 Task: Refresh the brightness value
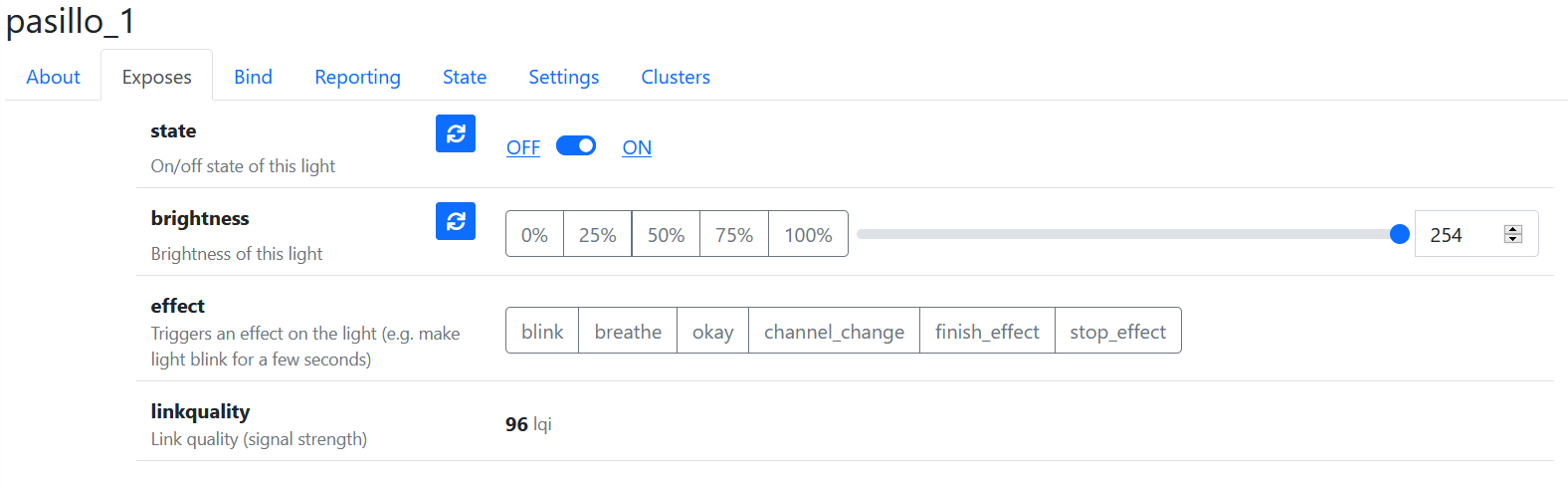click(x=456, y=221)
